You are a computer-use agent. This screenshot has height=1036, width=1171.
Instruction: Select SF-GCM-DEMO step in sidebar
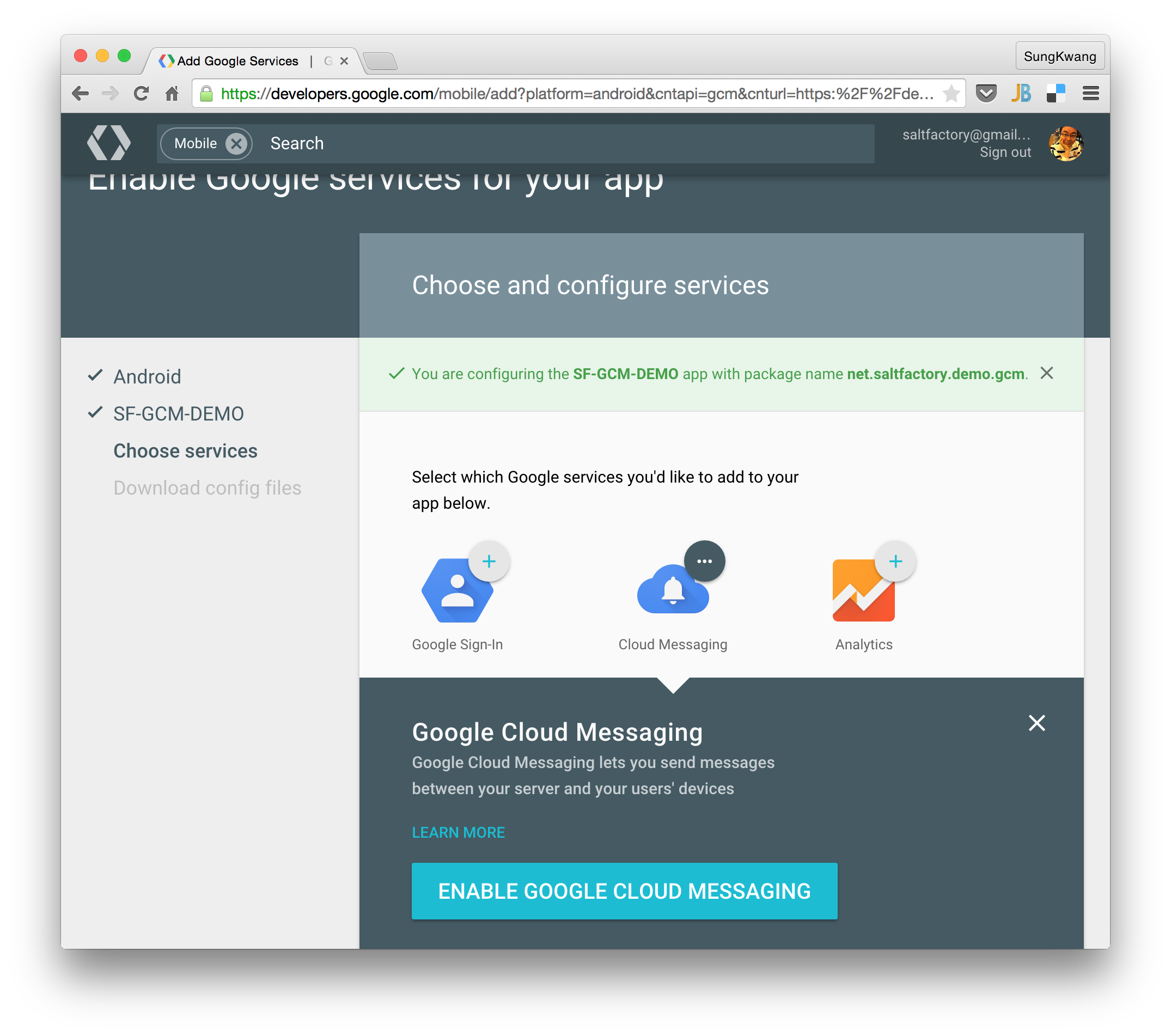tap(178, 414)
